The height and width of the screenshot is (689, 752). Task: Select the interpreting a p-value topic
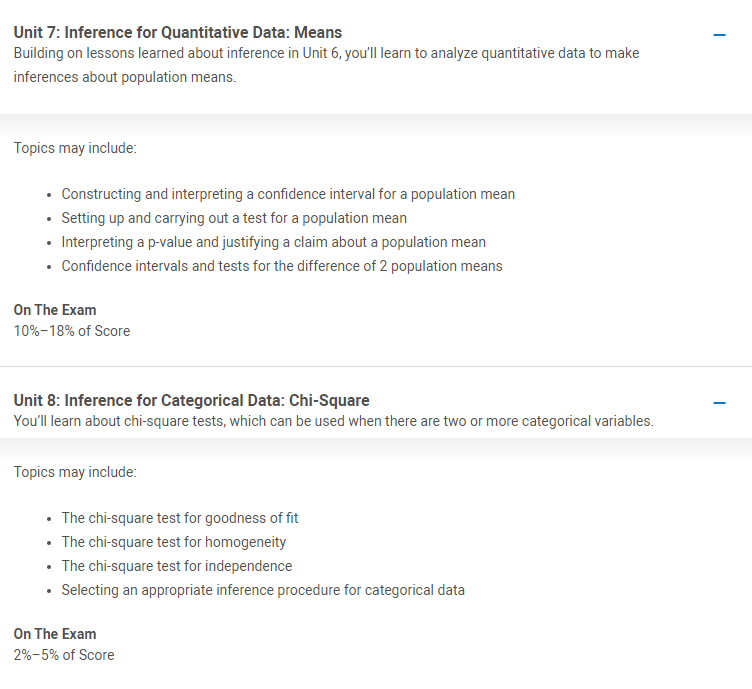[273, 242]
